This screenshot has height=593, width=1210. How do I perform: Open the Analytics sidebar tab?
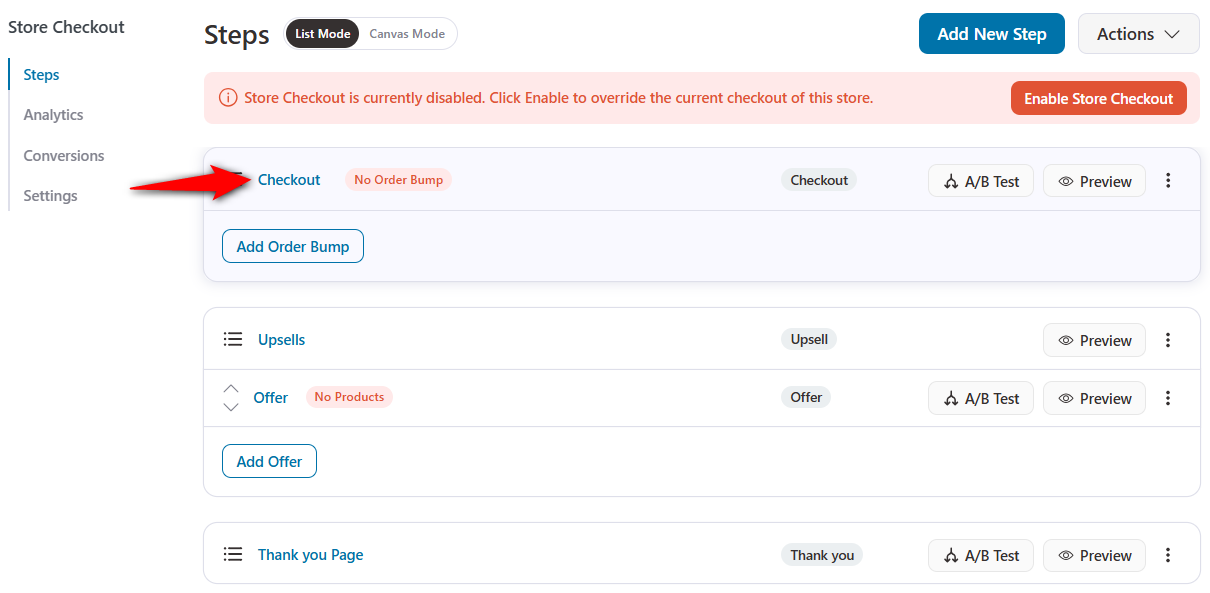pos(53,115)
